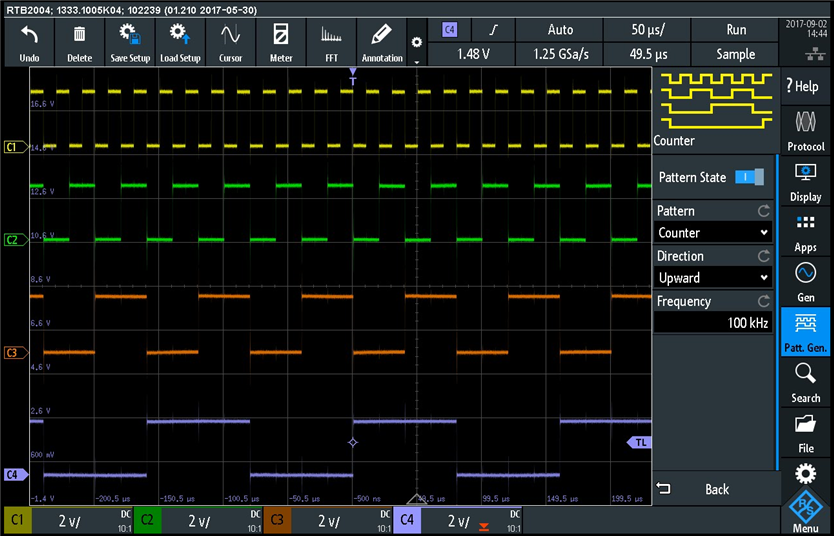Edit the Frequency field showing 100 kHz

(x=713, y=323)
